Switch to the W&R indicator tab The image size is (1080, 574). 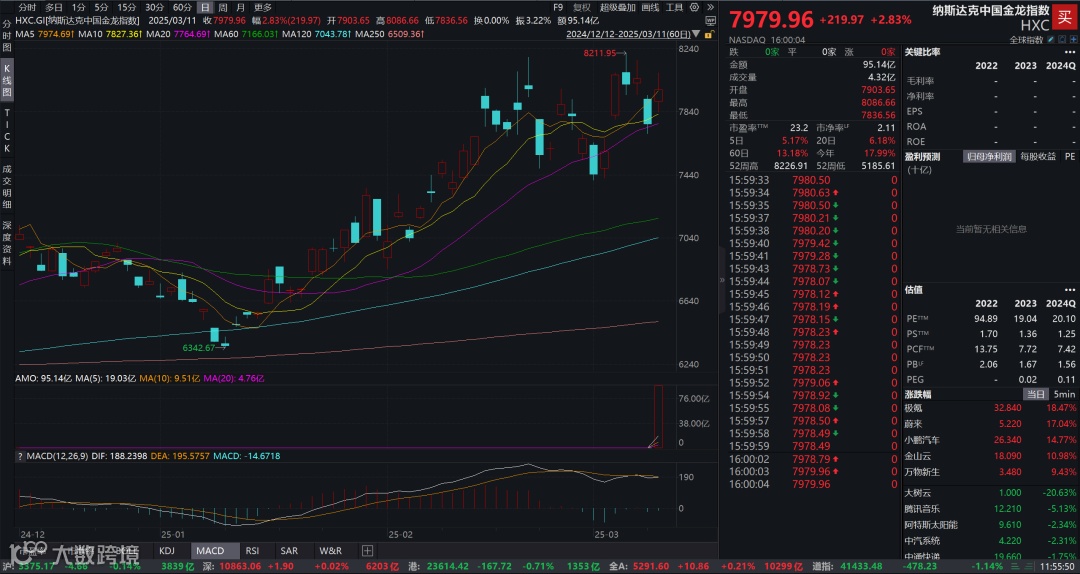pyautogui.click(x=331, y=551)
